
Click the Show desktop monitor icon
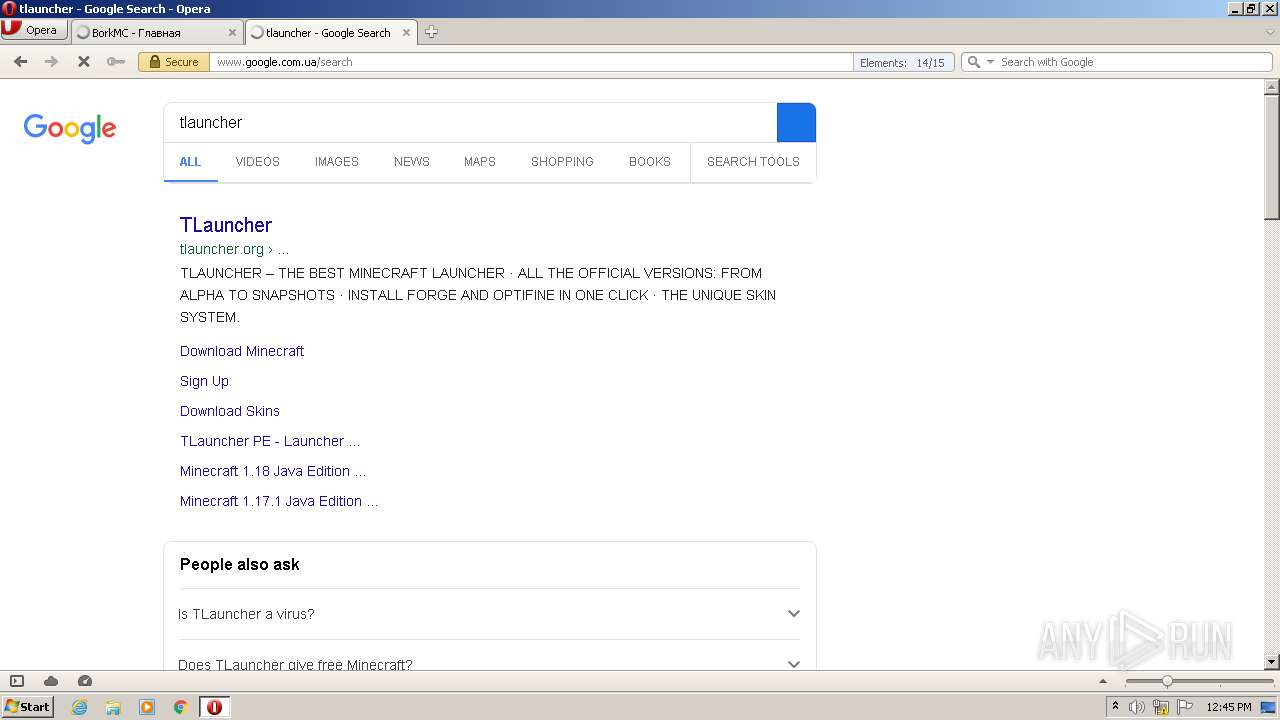pyautogui.click(x=1269, y=707)
